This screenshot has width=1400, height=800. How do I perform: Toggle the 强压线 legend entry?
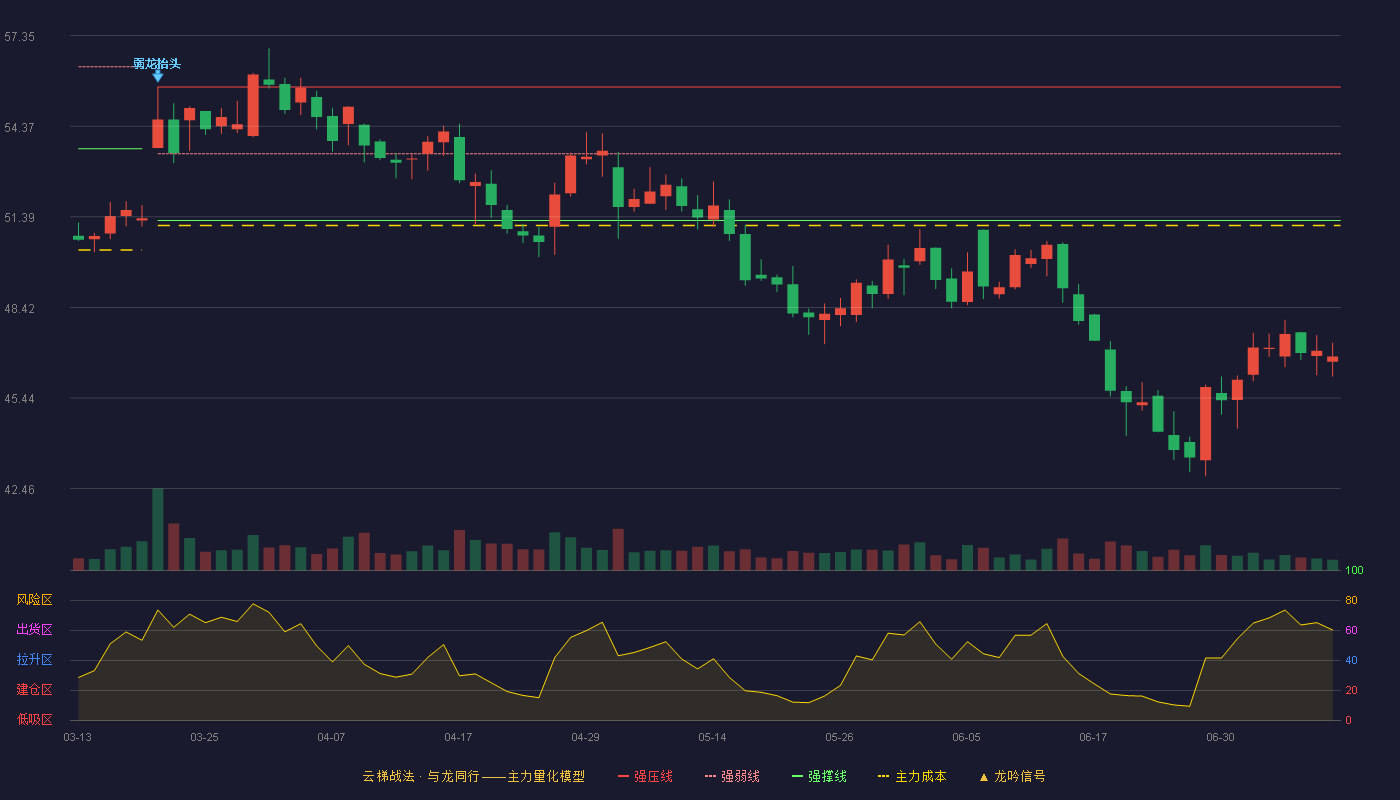pos(645,776)
